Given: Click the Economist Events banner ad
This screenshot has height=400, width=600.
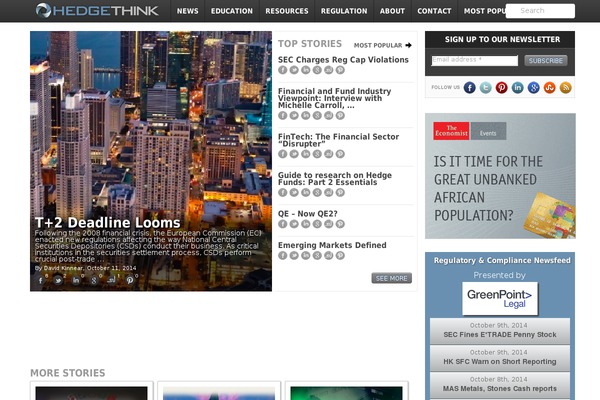Looking at the screenshot, I should [x=499, y=175].
